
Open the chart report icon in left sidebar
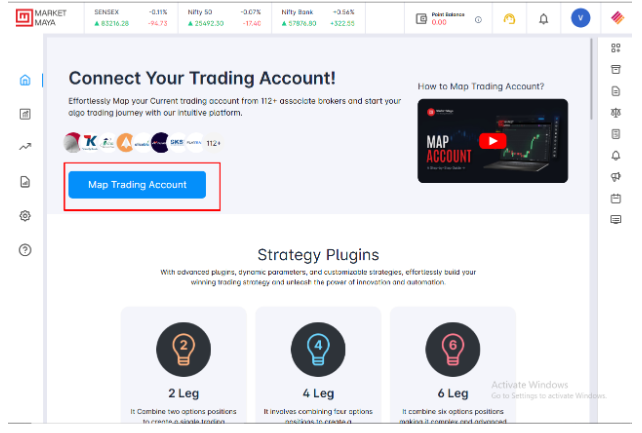25,114
